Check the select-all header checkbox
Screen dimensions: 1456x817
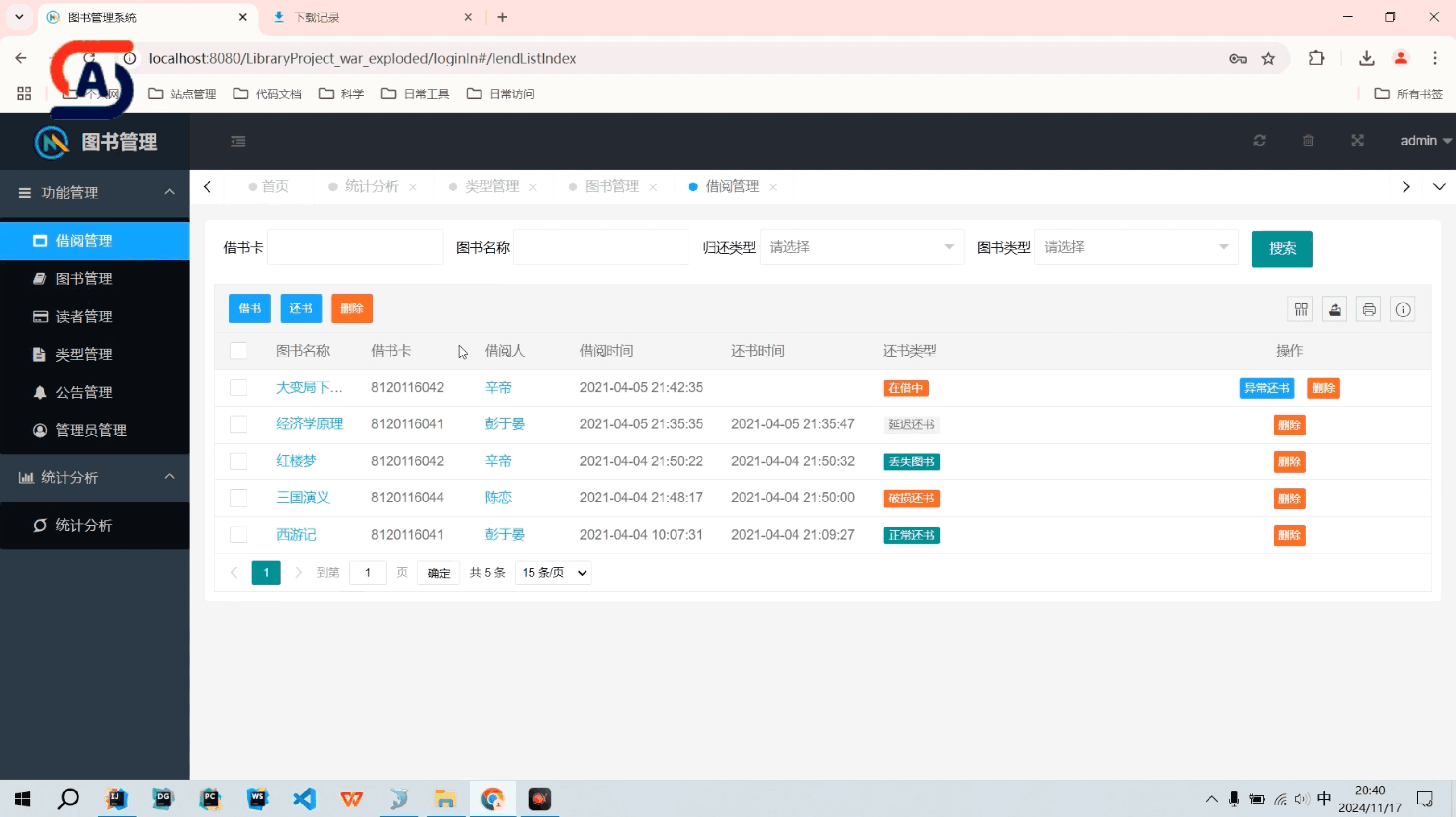[x=238, y=351]
